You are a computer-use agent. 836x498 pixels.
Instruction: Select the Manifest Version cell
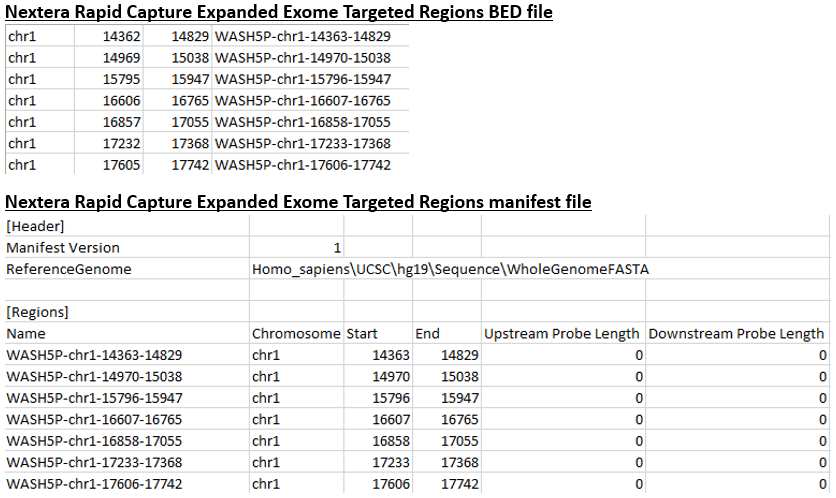click(x=63, y=247)
